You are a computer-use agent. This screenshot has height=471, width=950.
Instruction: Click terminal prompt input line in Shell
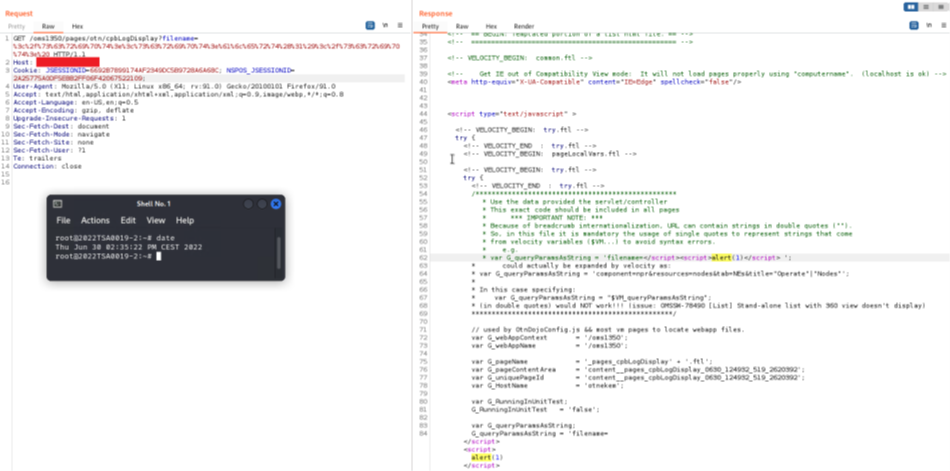[x=108, y=256]
